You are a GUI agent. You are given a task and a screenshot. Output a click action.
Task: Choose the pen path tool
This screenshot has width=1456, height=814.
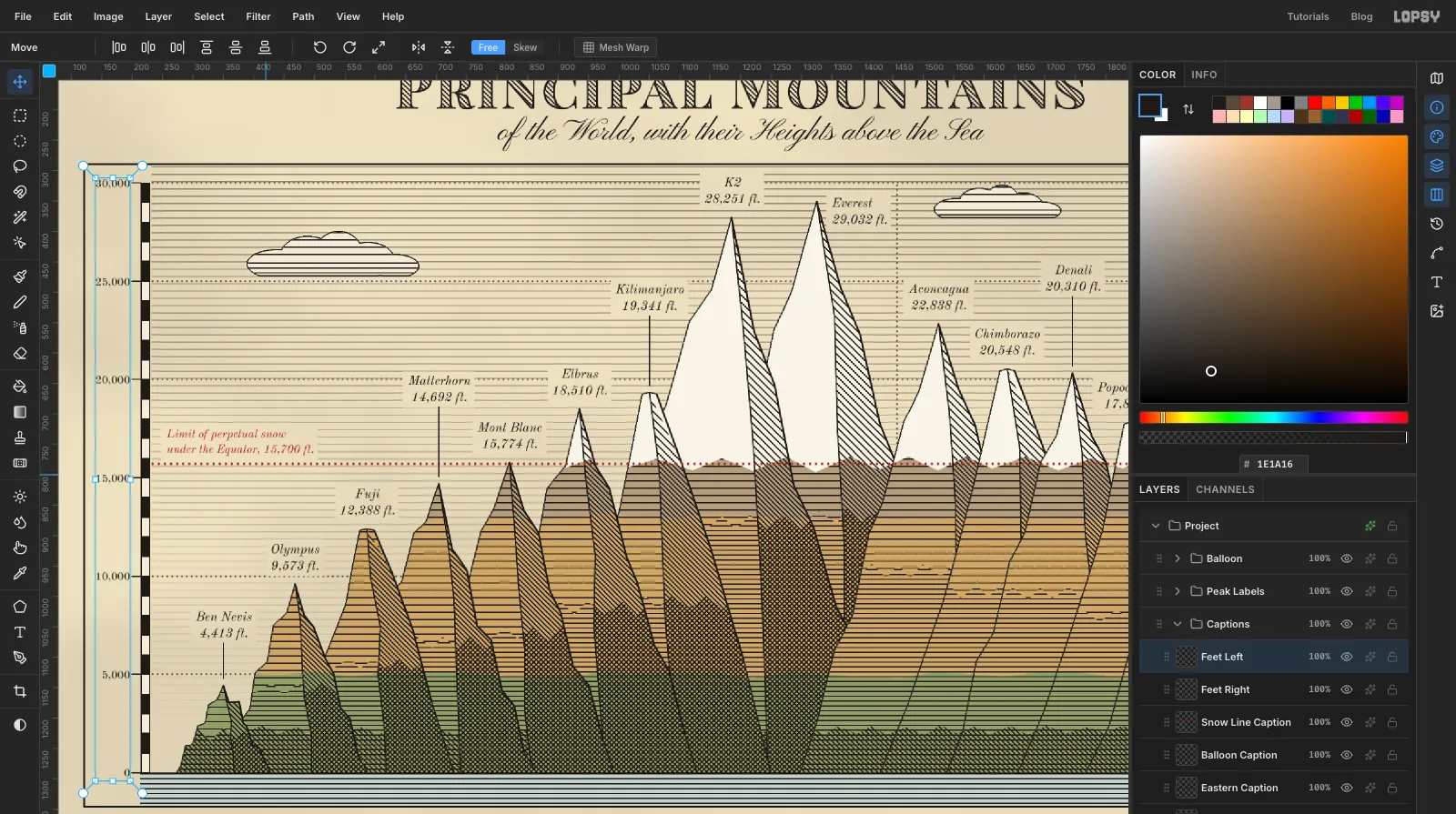[x=20, y=658]
